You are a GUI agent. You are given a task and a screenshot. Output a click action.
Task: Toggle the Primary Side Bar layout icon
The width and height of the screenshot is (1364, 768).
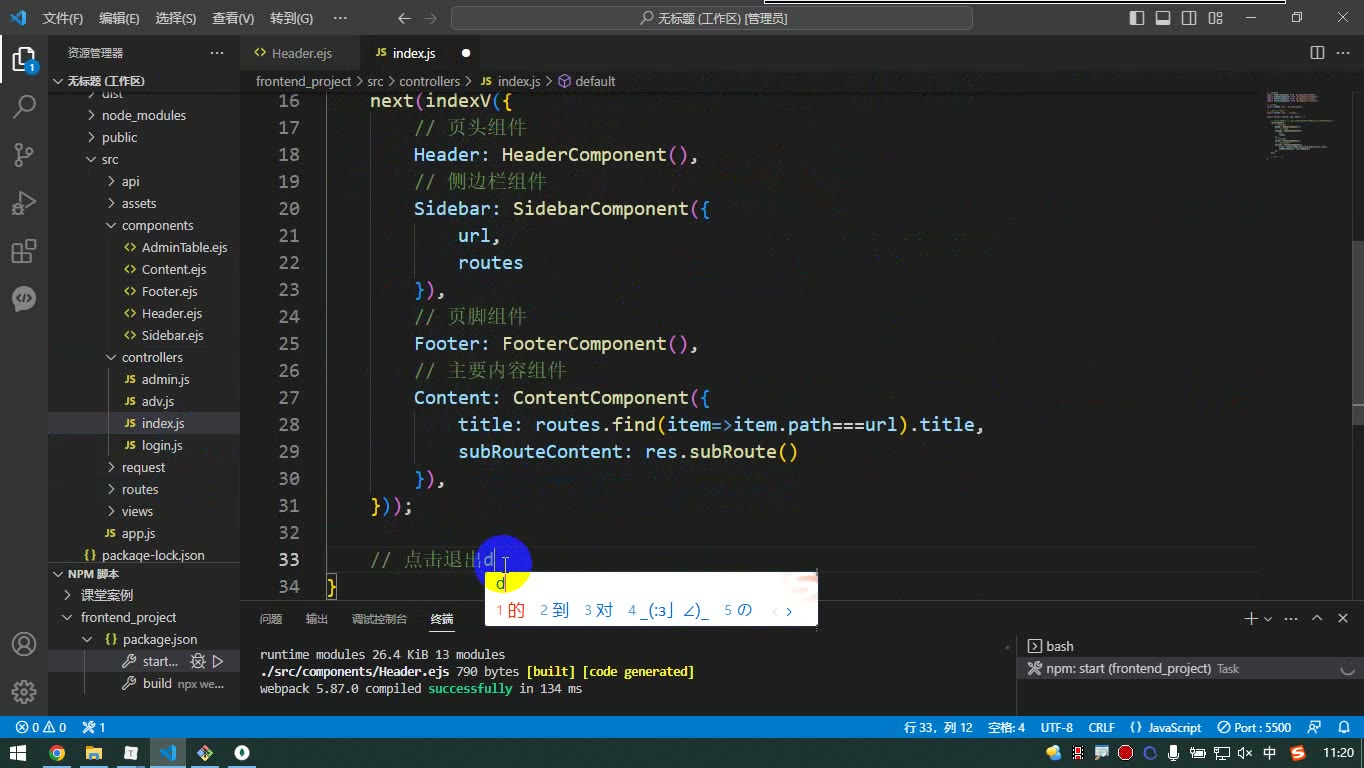coord(1137,18)
